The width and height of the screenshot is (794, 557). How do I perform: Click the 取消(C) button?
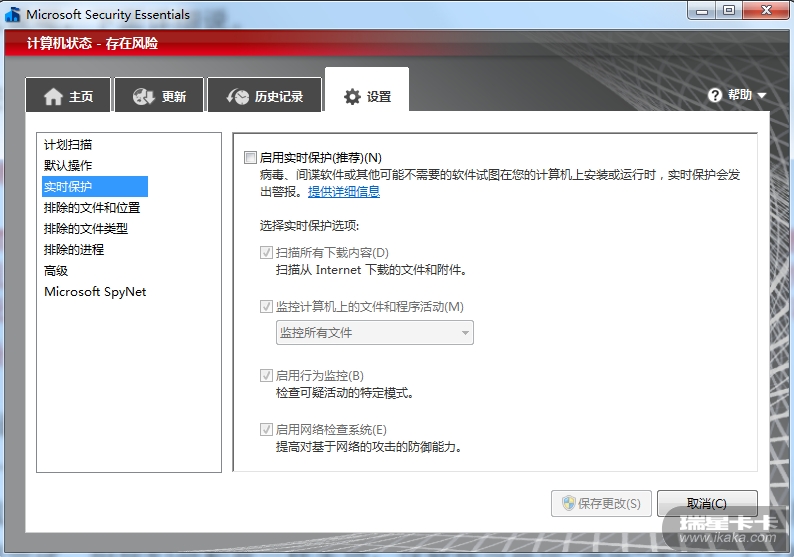707,503
